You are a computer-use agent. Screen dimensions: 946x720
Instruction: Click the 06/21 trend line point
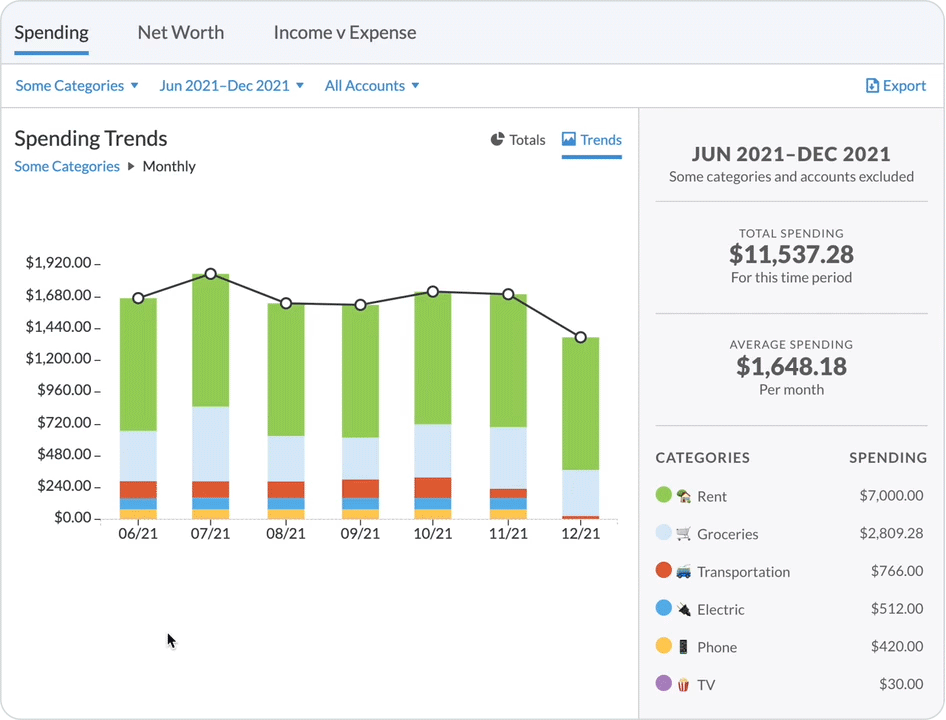tap(138, 298)
